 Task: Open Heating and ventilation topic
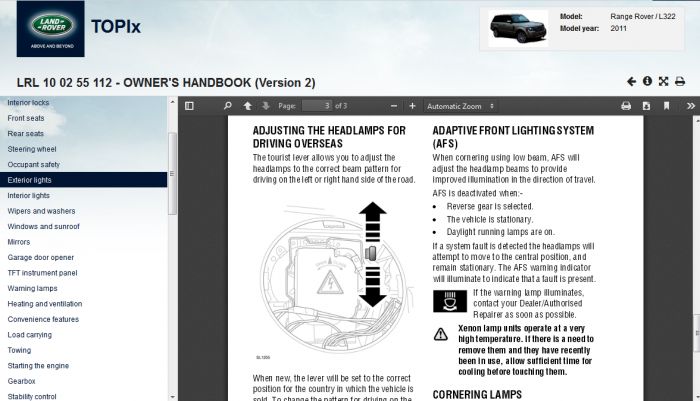45,304
